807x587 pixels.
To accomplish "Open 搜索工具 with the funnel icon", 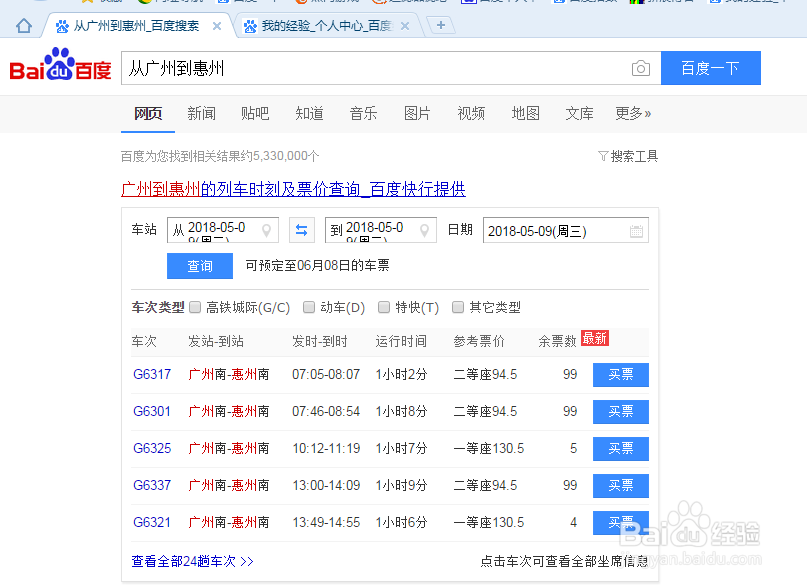I will point(627,156).
